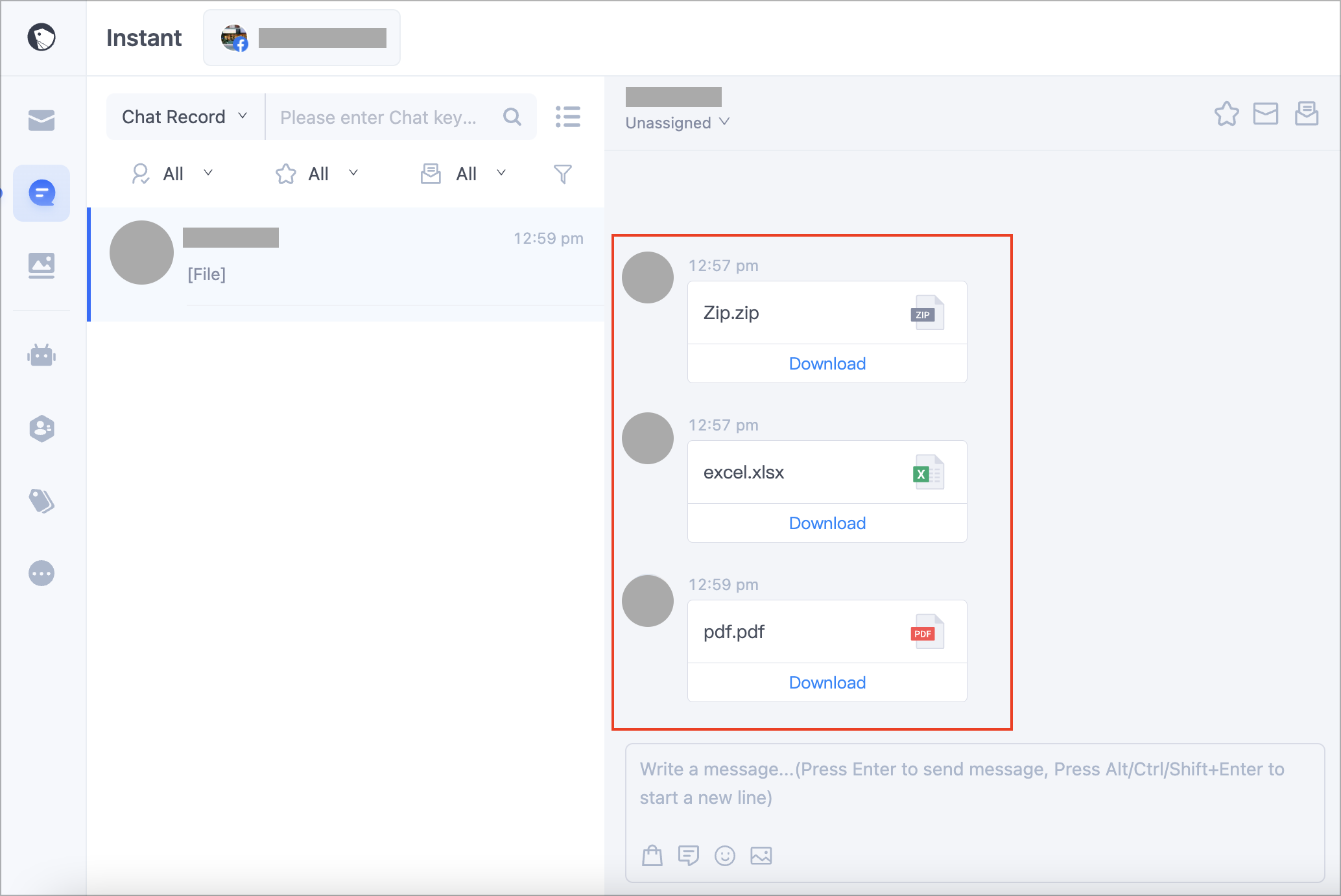
Task: Click the list view icon beside search
Action: point(568,117)
